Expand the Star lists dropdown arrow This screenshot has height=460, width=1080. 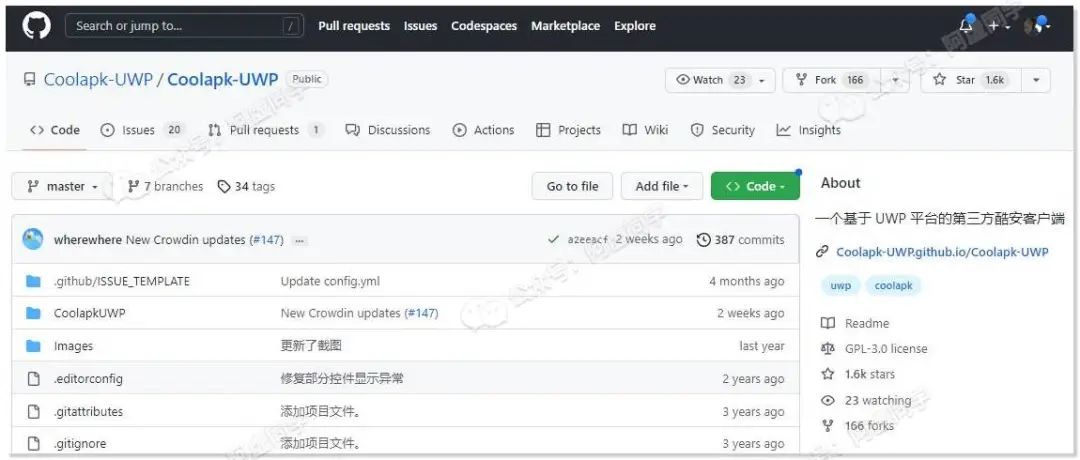pyautogui.click(x=1036, y=81)
